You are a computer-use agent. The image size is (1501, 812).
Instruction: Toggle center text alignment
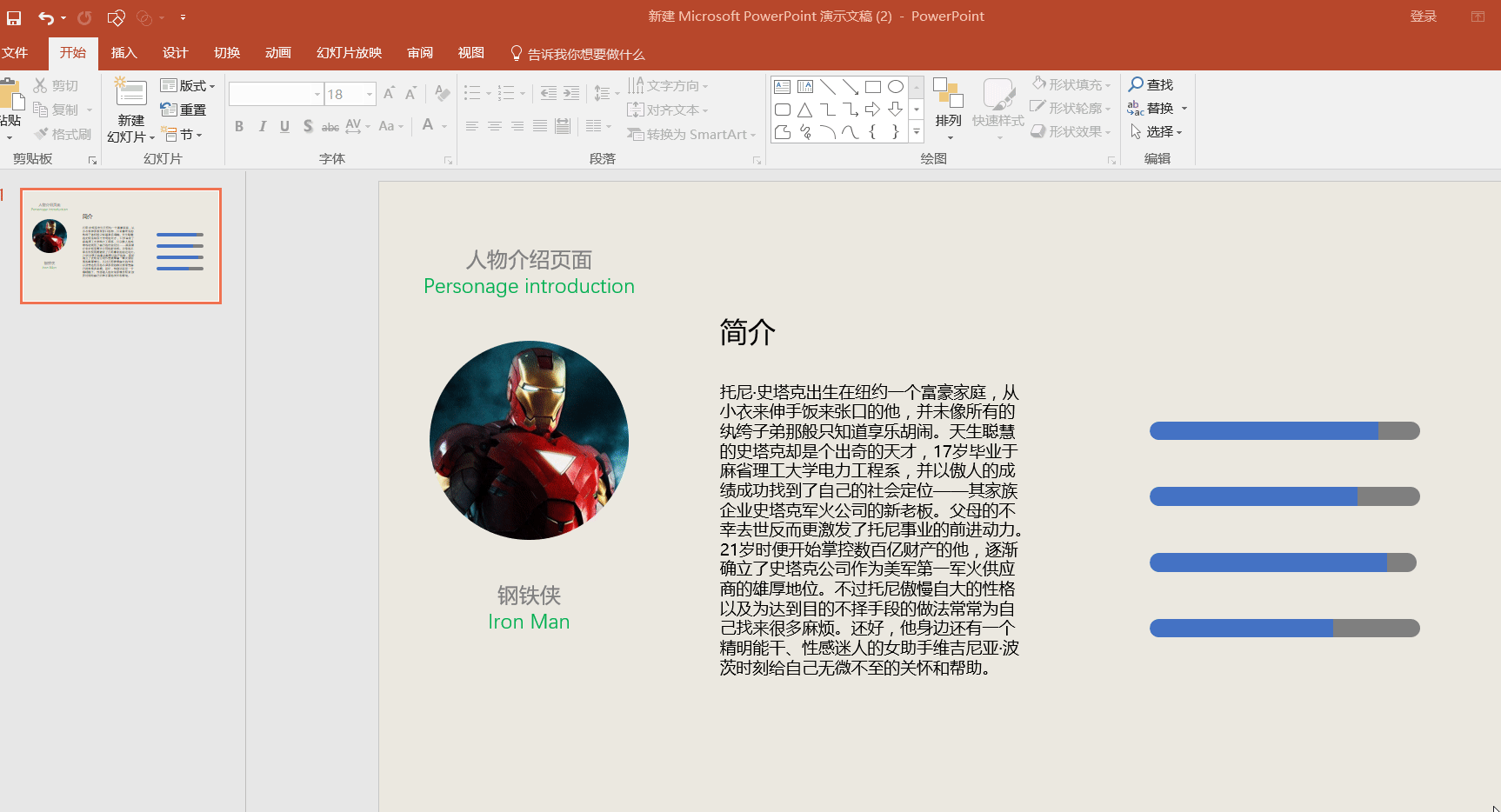pyautogui.click(x=495, y=126)
